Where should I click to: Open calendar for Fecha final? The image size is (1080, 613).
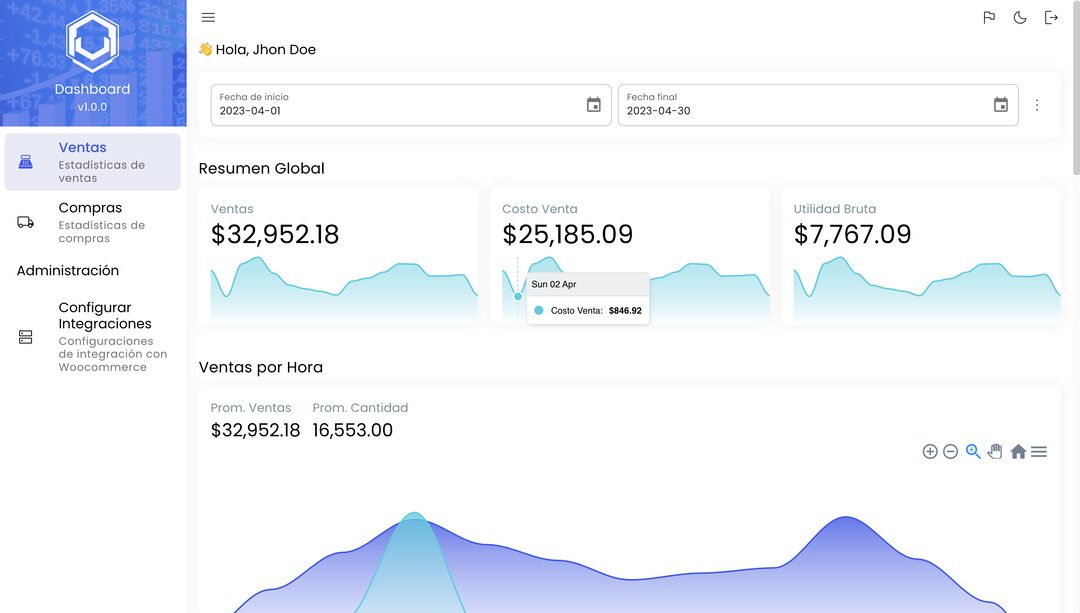[1001, 105]
